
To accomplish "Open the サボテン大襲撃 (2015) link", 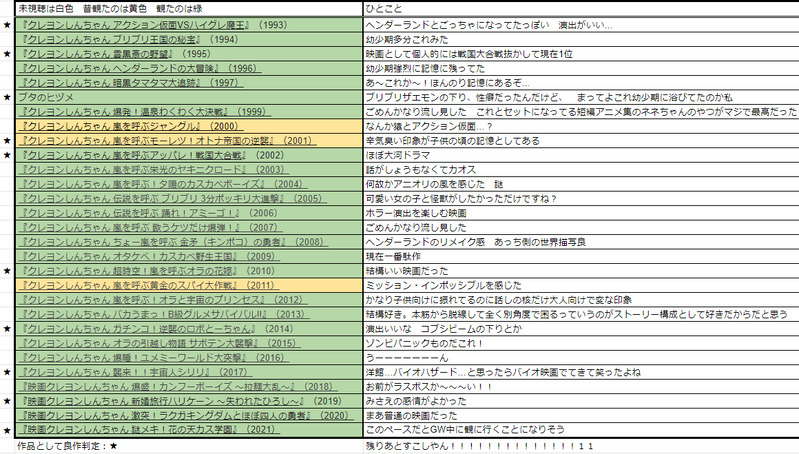I will pos(159,343).
